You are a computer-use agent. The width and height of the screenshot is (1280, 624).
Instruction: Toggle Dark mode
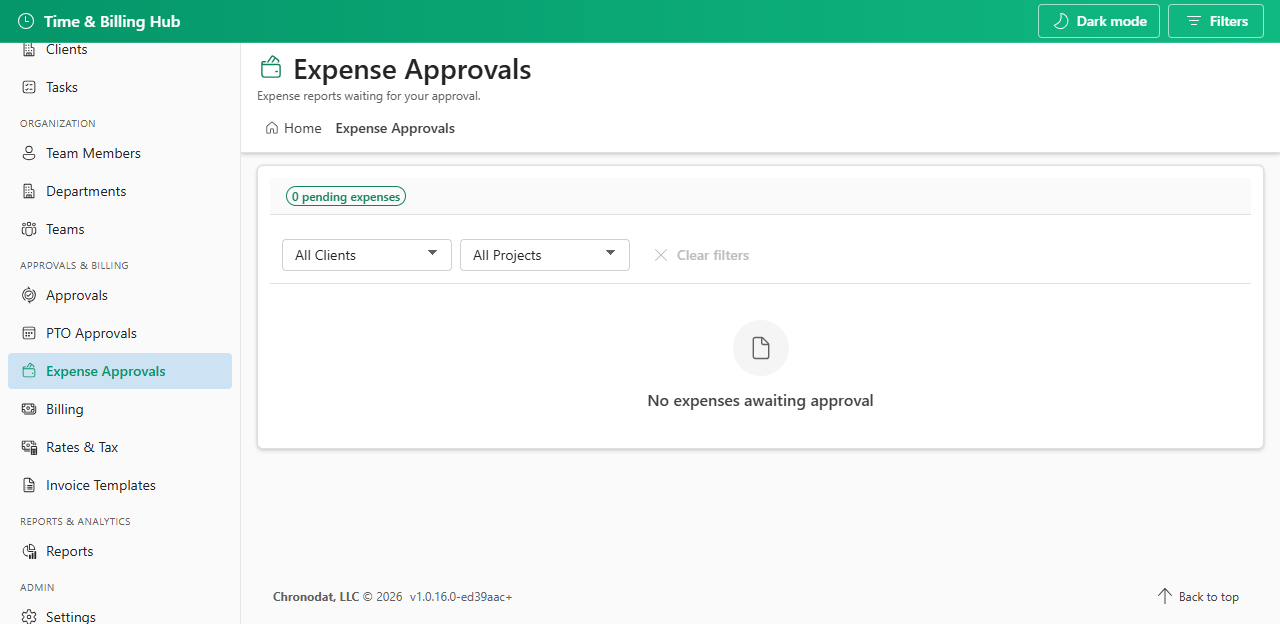pos(1099,21)
